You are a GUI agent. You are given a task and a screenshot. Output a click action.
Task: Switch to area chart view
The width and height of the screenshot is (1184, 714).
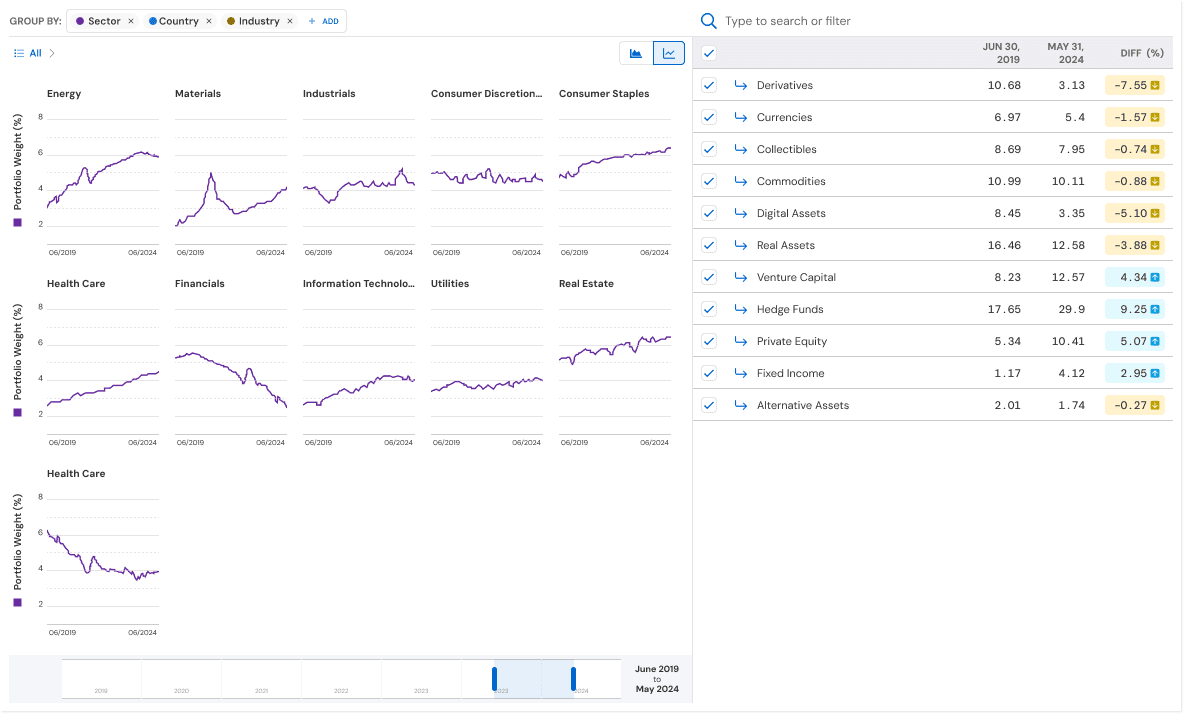[x=636, y=53]
